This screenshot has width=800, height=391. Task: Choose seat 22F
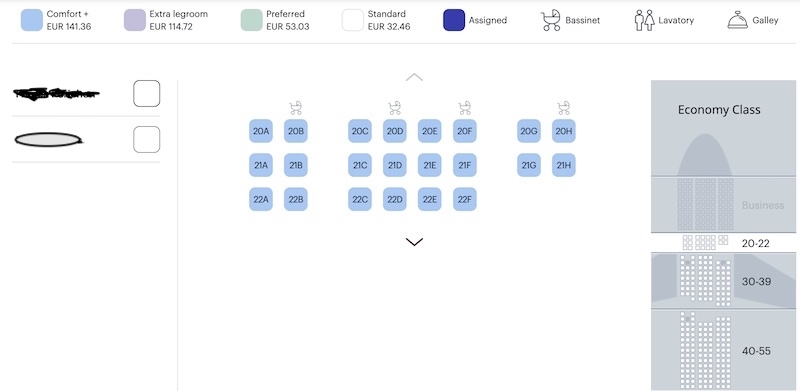[x=464, y=199]
